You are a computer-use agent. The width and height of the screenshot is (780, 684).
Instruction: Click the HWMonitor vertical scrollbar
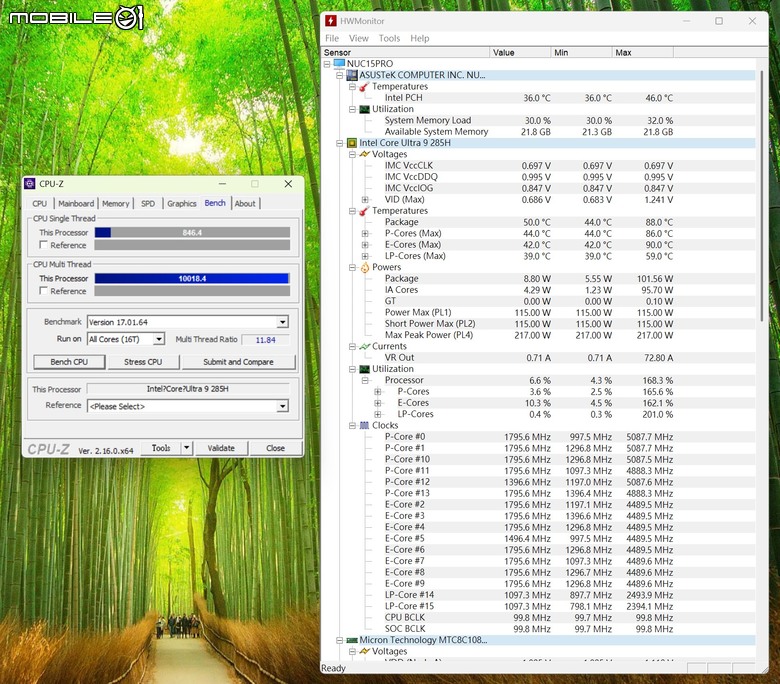coord(761,196)
